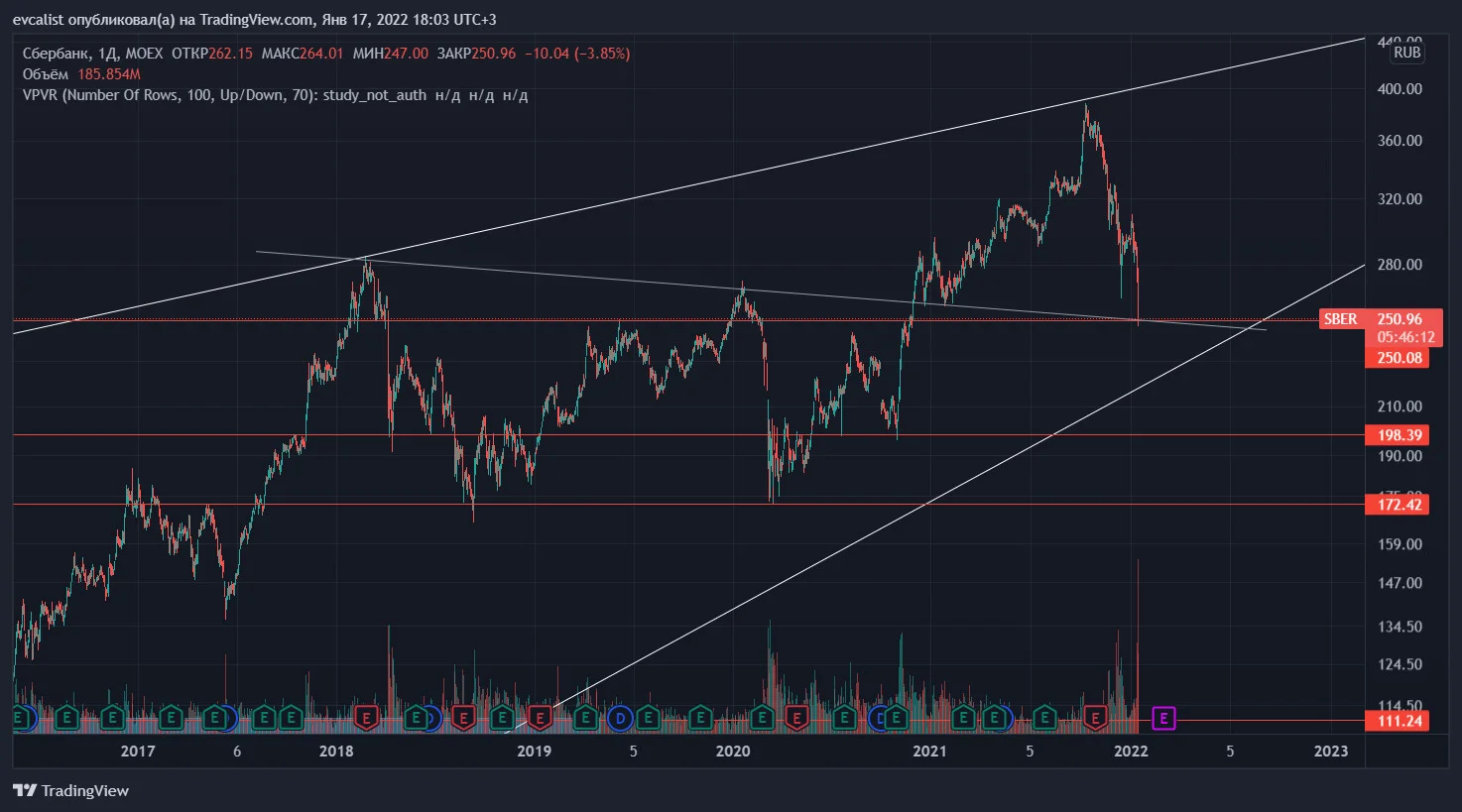The height and width of the screenshot is (812, 1462).
Task: Click the evcalist publication header text
Action: pyautogui.click(x=255, y=19)
